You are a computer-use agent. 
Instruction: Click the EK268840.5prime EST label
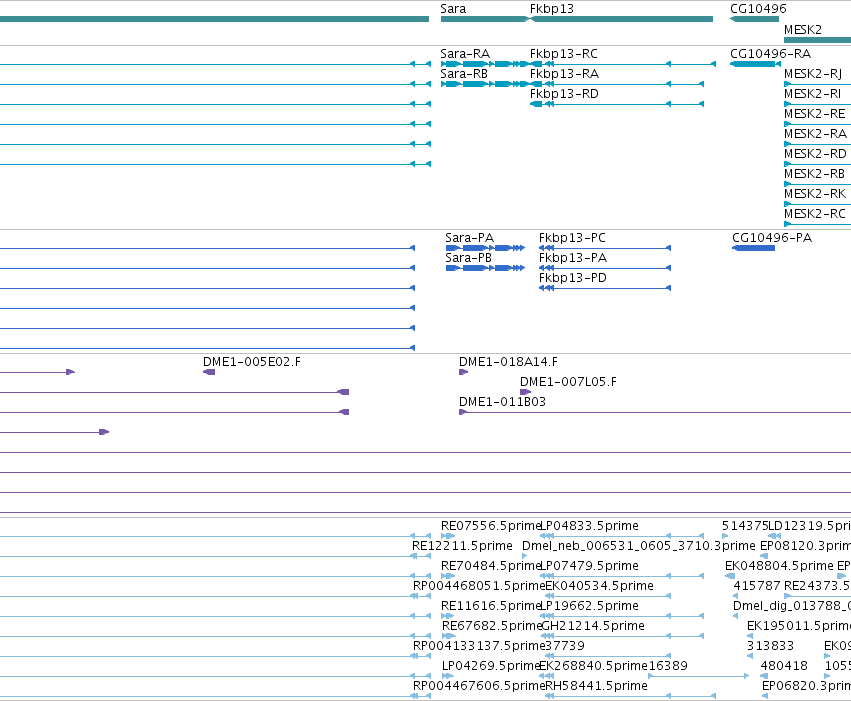[594, 666]
